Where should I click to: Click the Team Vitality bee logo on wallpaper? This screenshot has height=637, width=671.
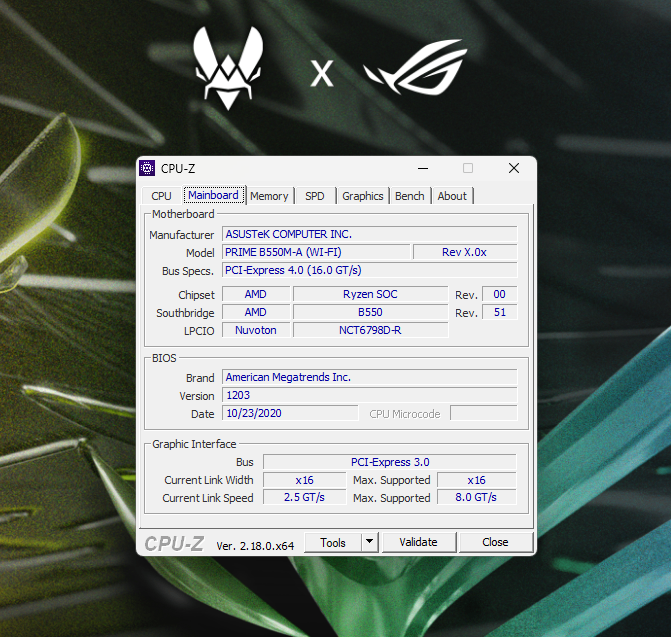(228, 67)
